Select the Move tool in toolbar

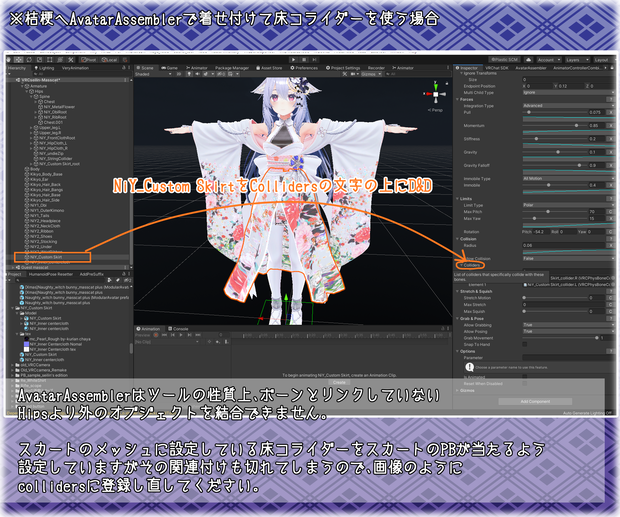[19, 60]
